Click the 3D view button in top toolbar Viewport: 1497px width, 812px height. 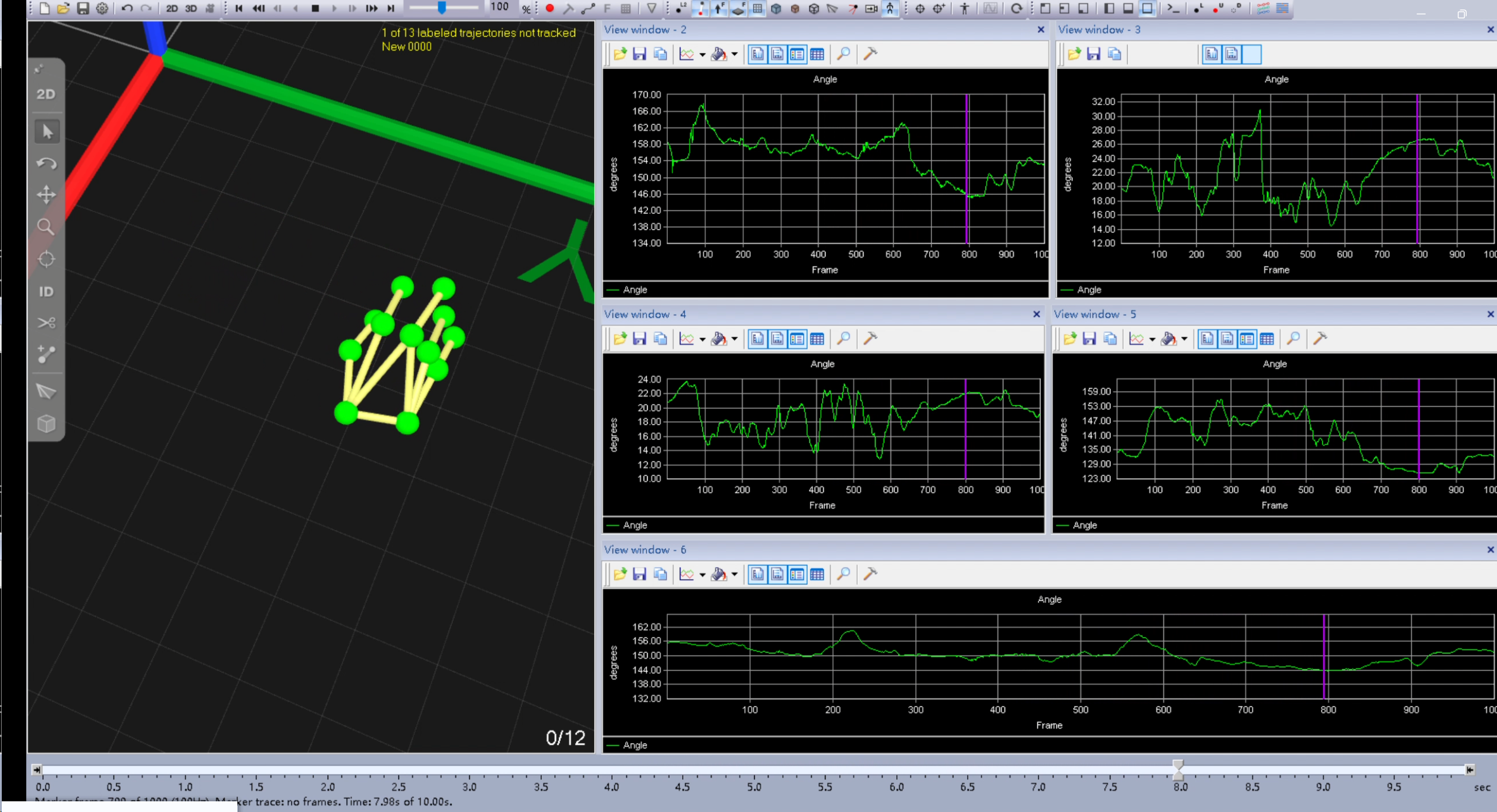click(x=191, y=8)
